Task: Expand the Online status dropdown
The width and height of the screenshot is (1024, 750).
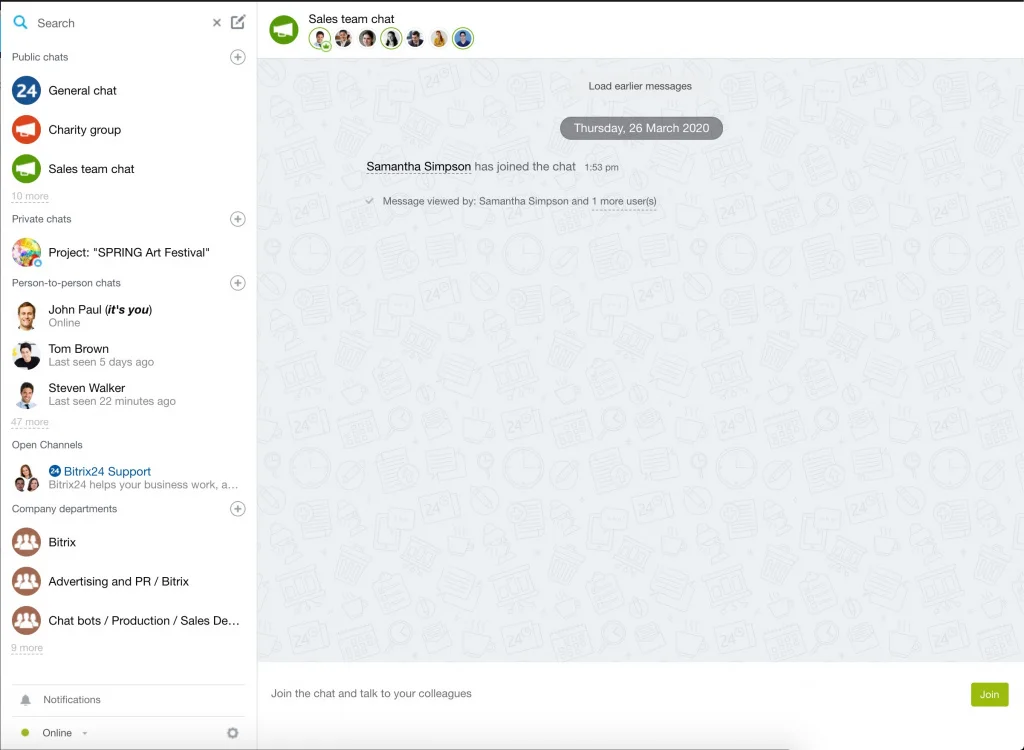Action: pos(84,732)
